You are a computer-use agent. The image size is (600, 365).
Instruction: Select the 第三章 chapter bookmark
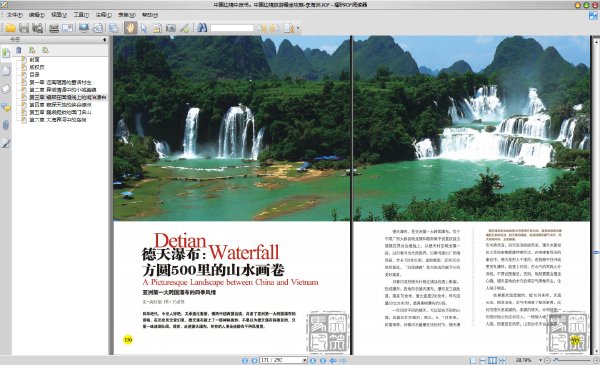[68, 98]
